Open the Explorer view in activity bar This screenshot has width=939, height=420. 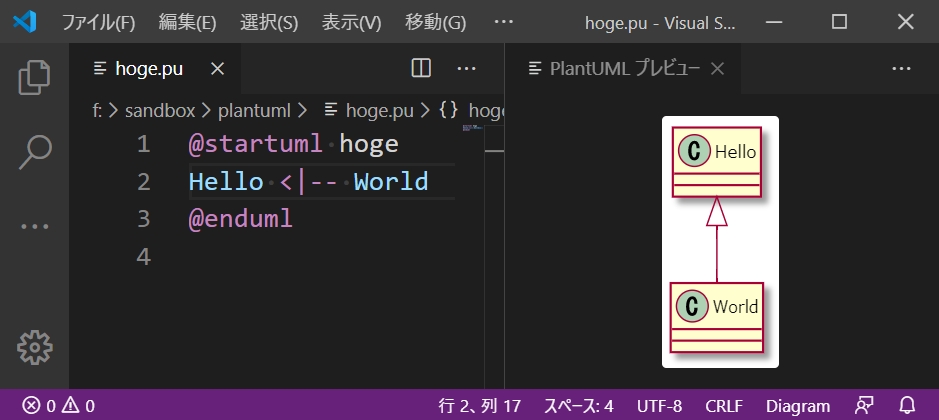pos(34,77)
